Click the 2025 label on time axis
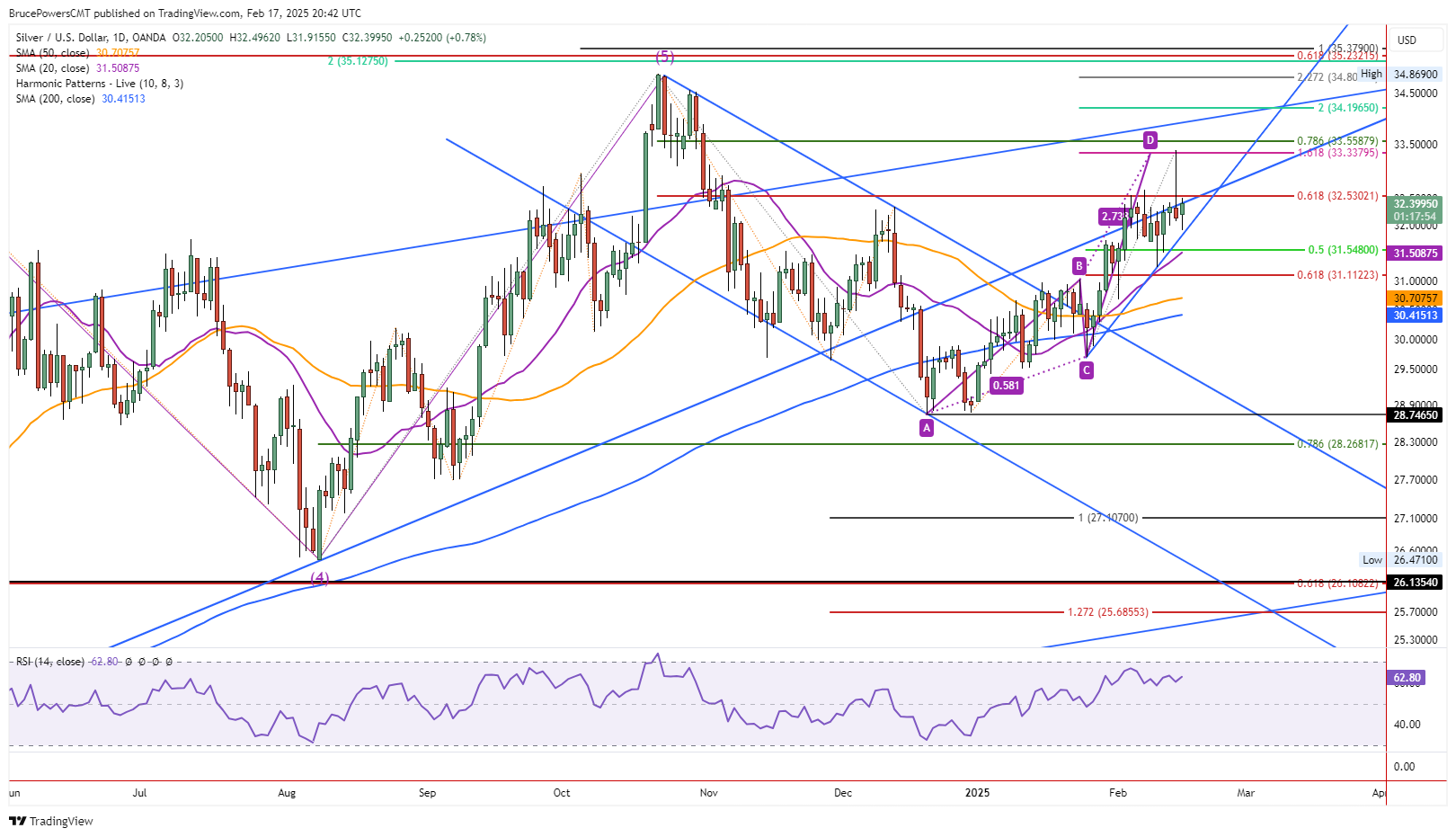 click(x=977, y=793)
